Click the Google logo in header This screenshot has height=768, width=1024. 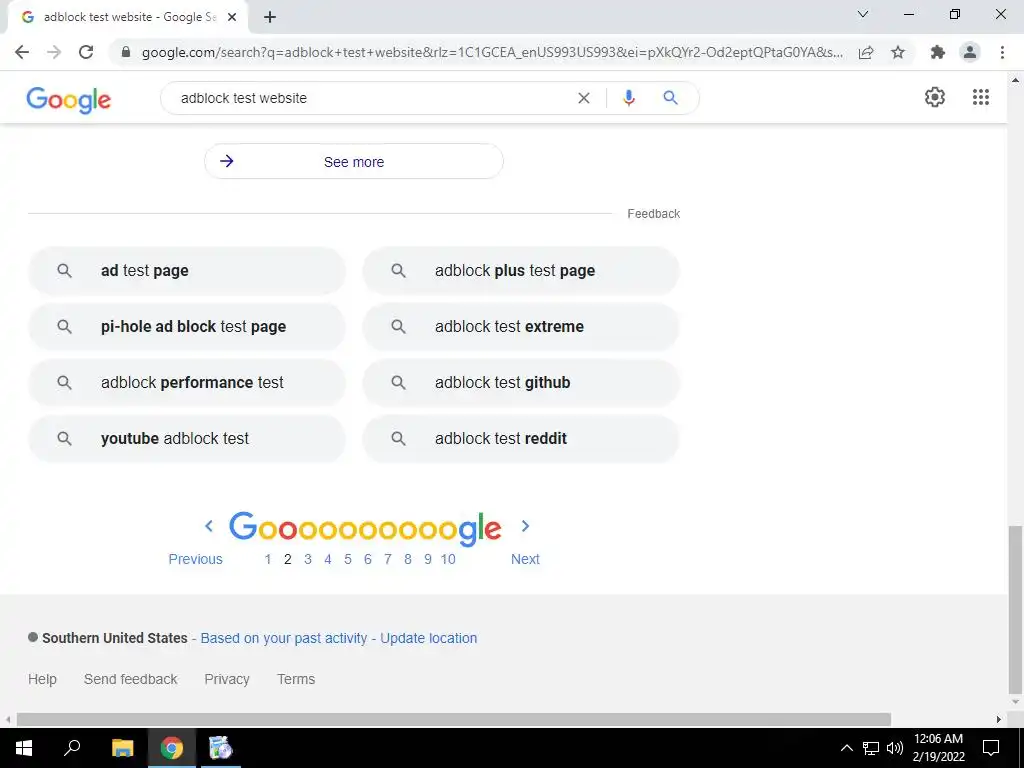click(x=69, y=99)
